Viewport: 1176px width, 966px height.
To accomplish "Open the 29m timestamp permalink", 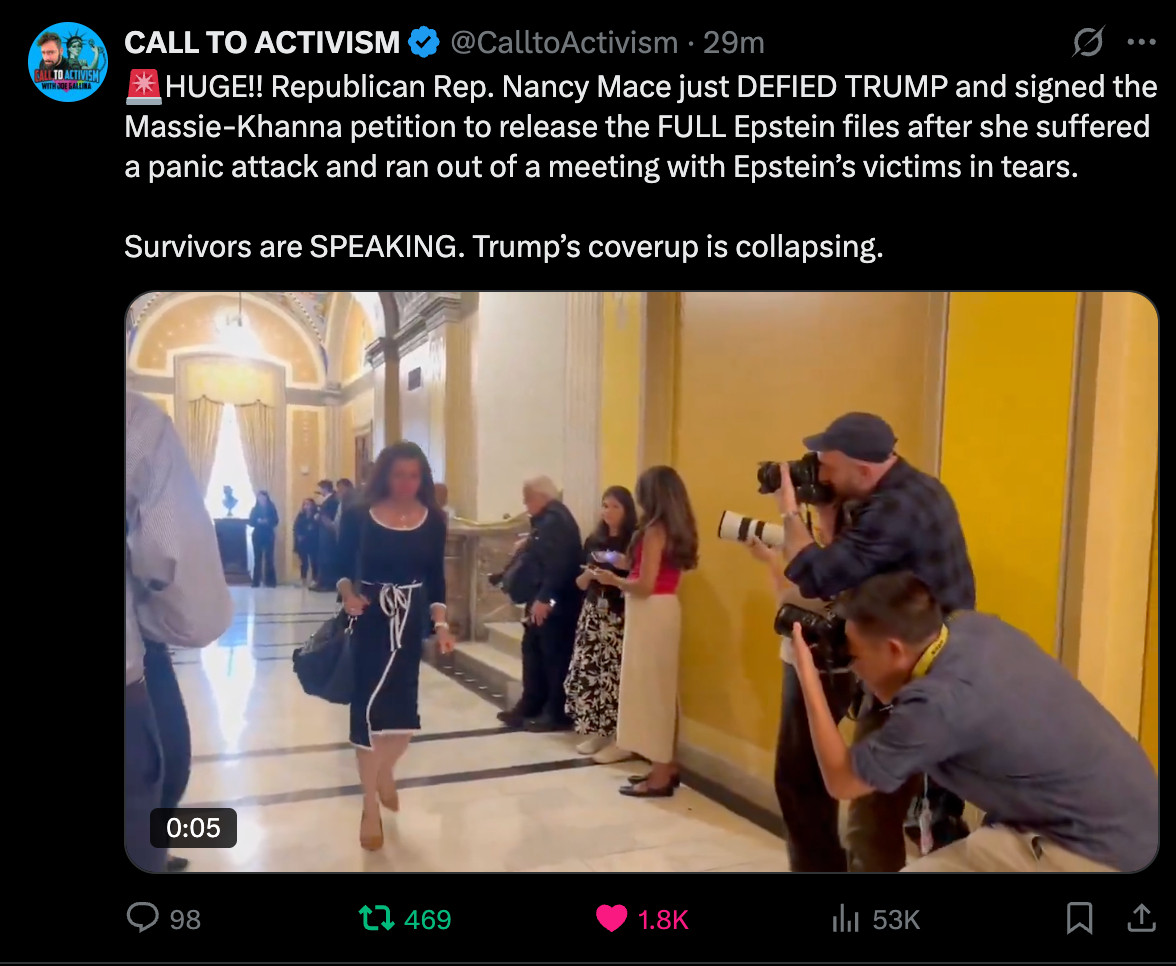I will (x=734, y=43).
